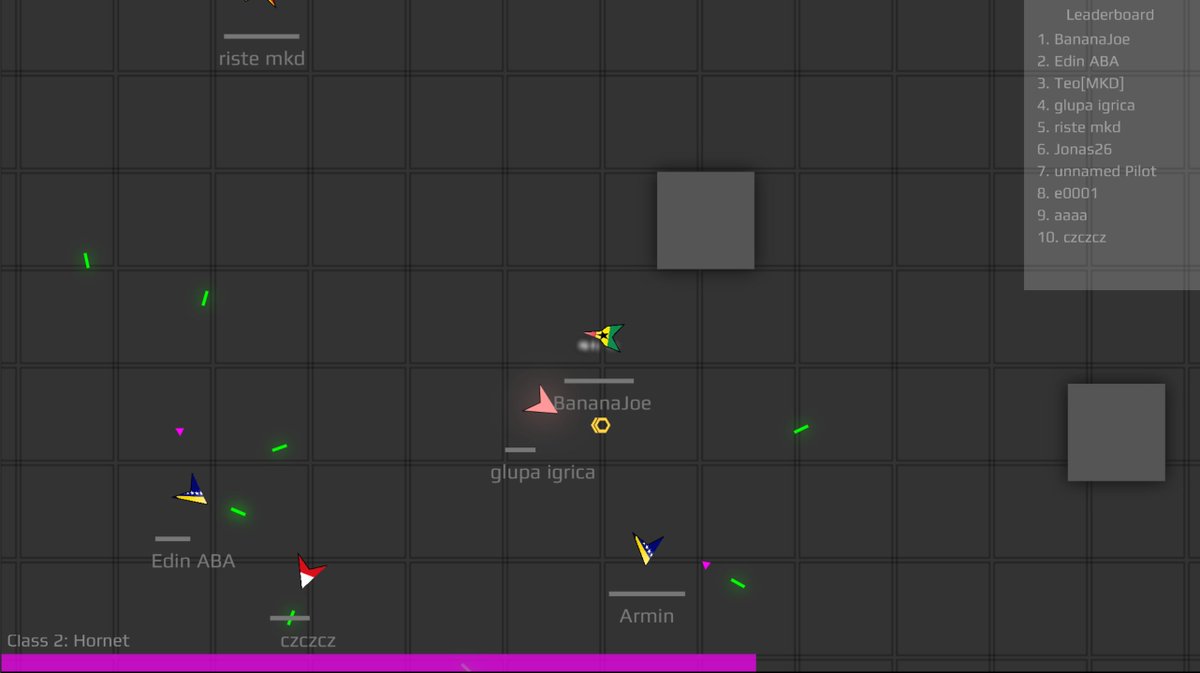This screenshot has height=673, width=1200.
Task: Select the pink BananaJoe ship sprite
Action: (x=540, y=400)
